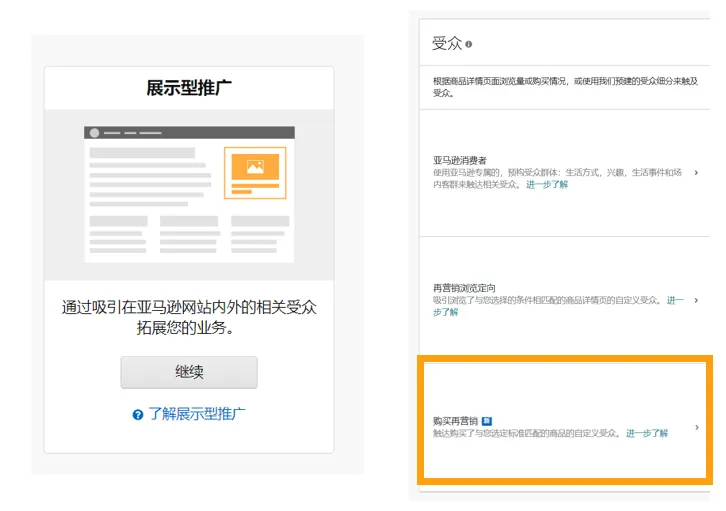
Task: Expand the 亚马逊消费者 chevron
Action: click(696, 173)
